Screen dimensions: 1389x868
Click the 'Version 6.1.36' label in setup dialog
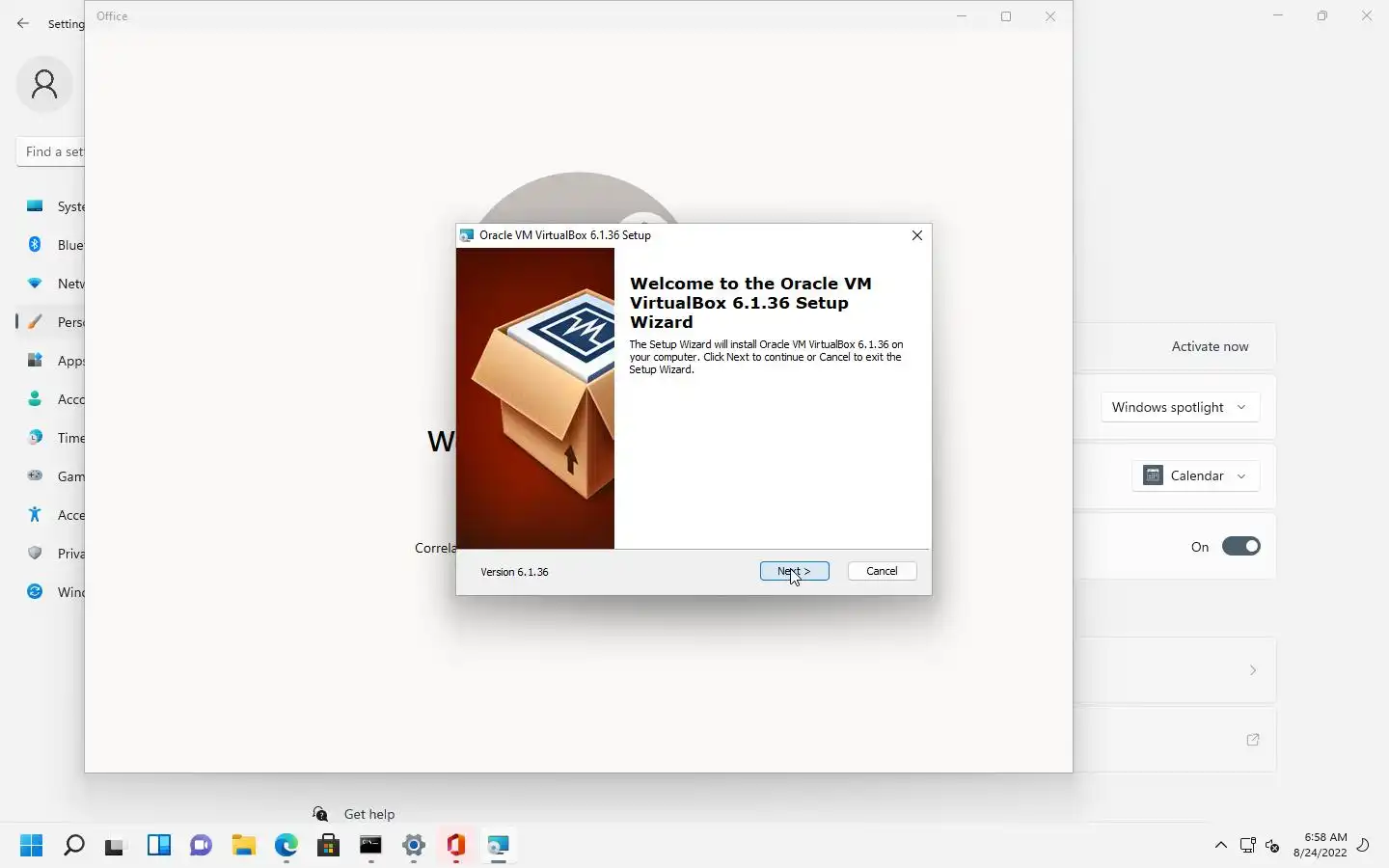514,572
